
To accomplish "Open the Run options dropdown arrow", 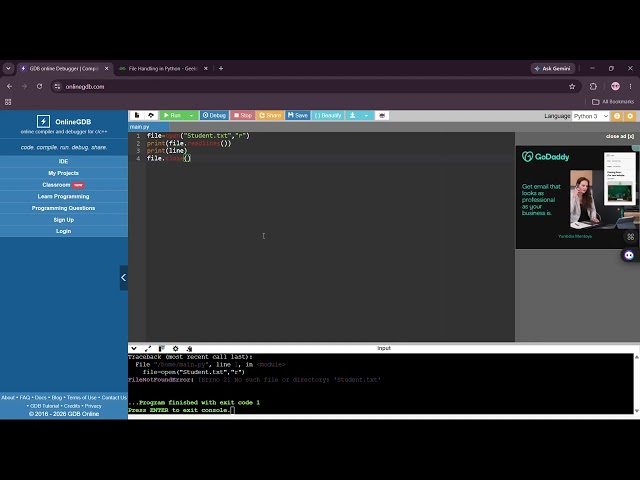I will pyautogui.click(x=191, y=116).
